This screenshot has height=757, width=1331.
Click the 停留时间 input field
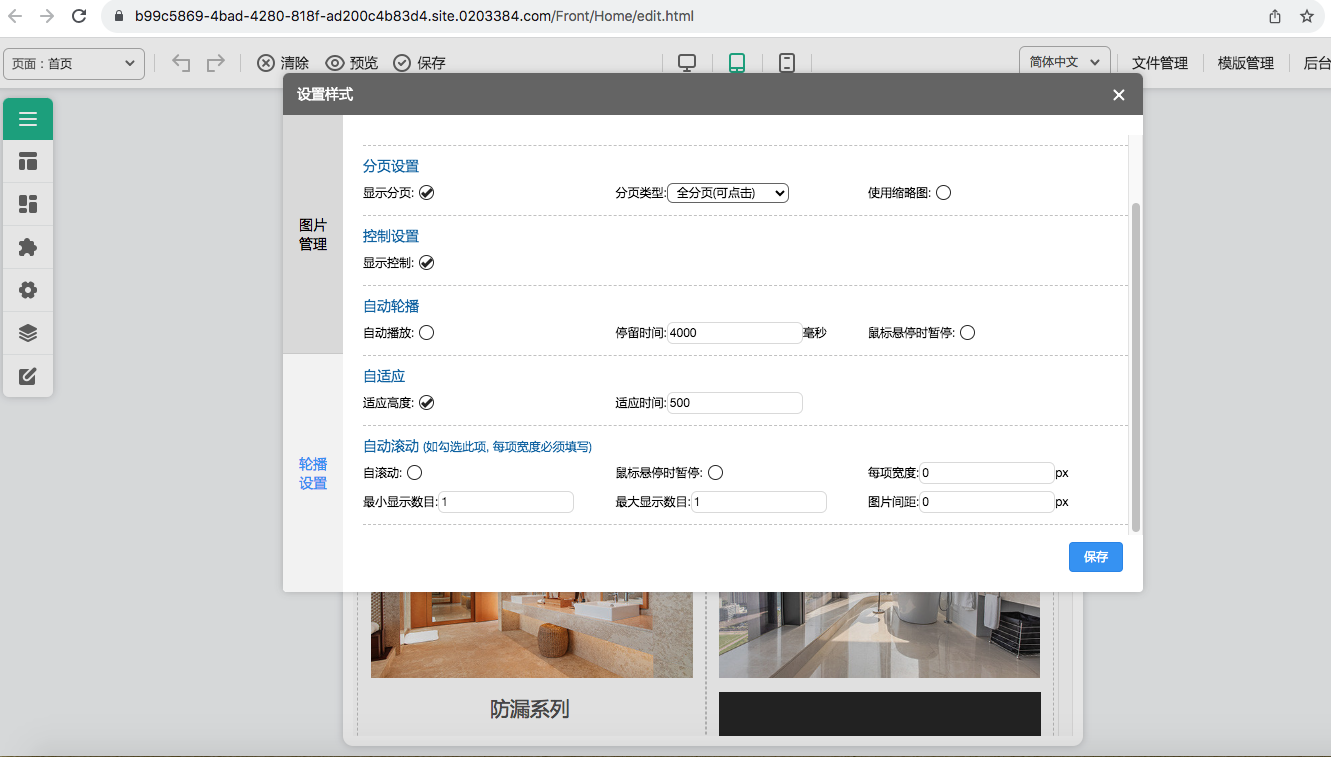[x=735, y=333]
